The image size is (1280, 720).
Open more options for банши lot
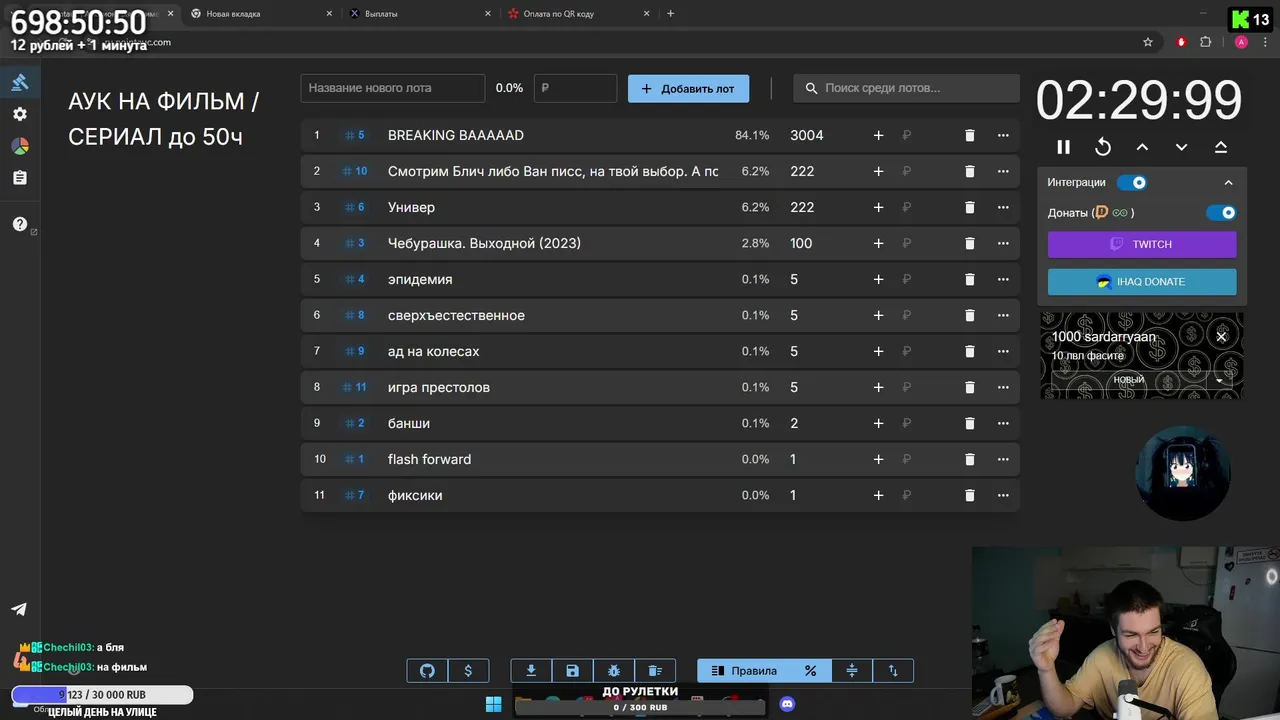(x=1003, y=423)
